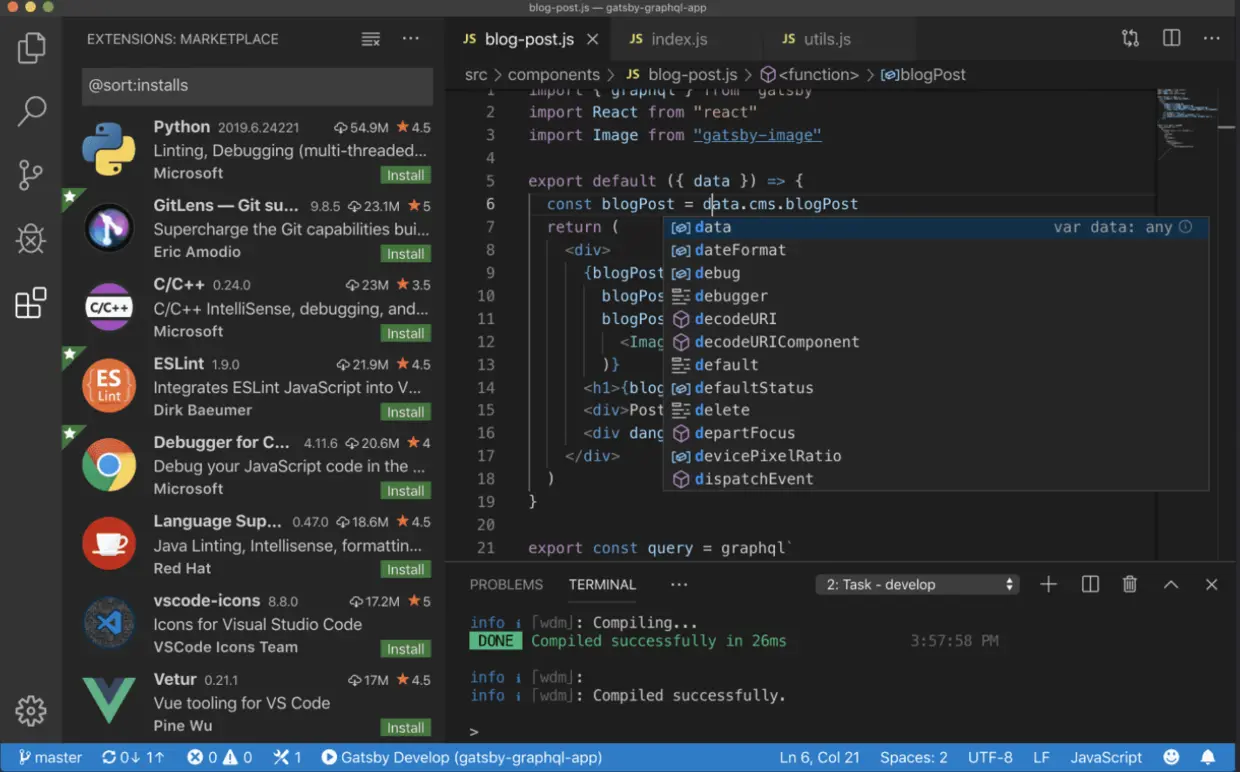
Task: Open the Search view in activity bar
Action: (x=31, y=111)
